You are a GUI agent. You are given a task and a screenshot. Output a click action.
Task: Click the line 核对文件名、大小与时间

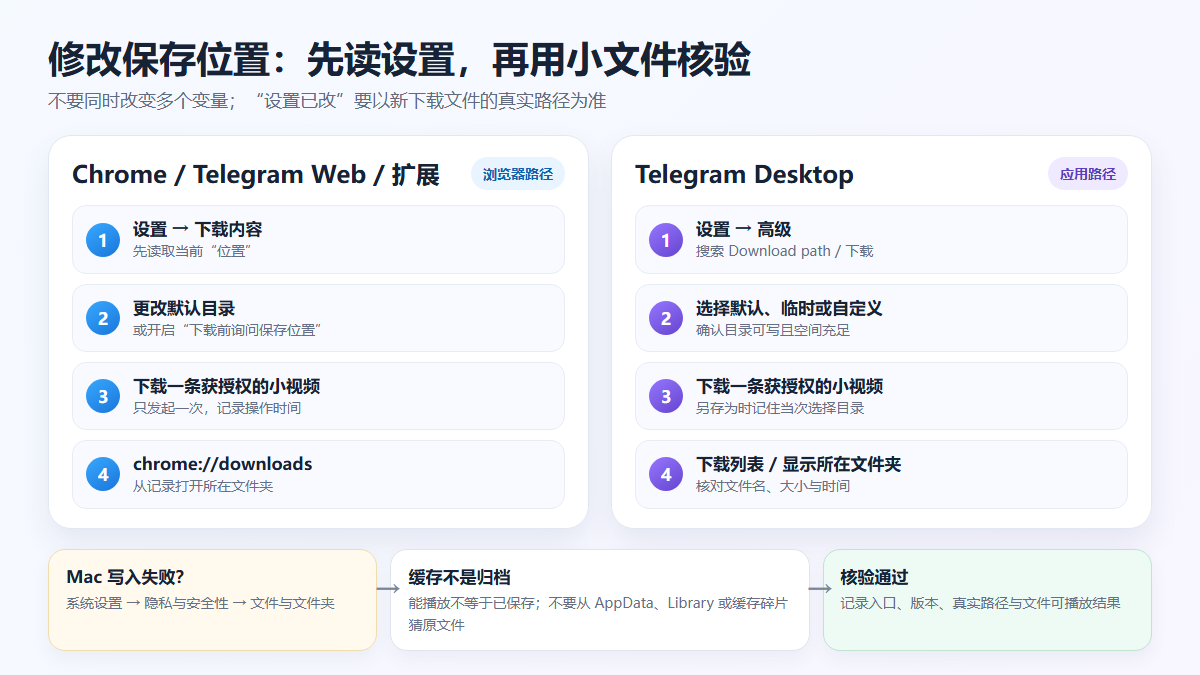click(773, 486)
